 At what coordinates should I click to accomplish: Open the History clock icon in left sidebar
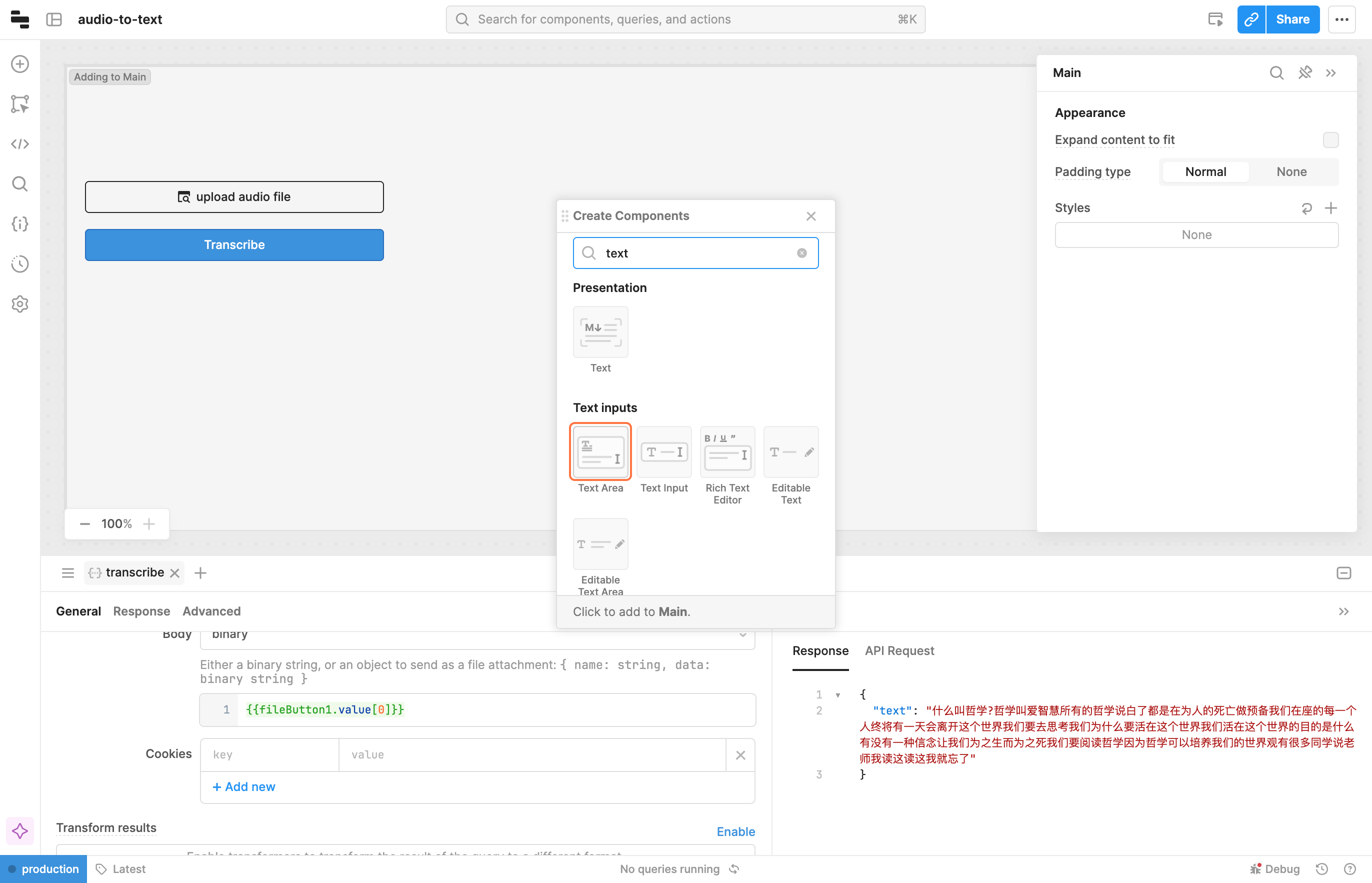20,264
